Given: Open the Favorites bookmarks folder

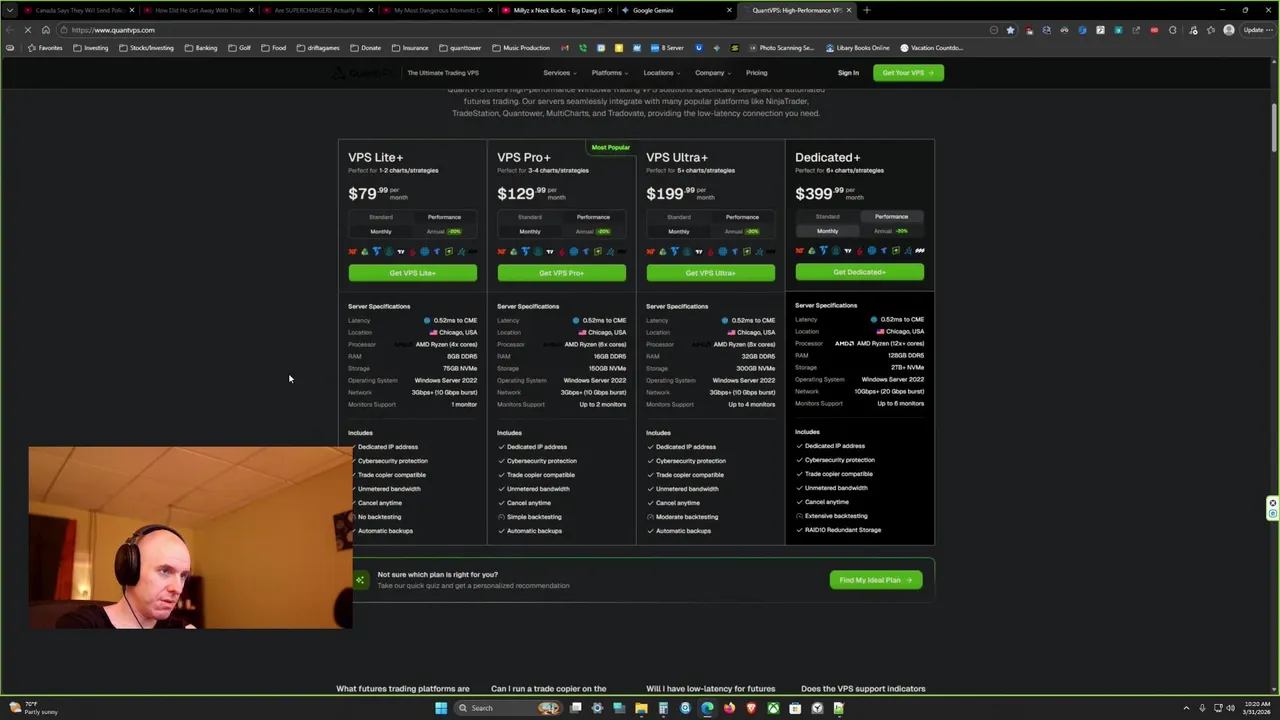Looking at the screenshot, I should click(44, 48).
